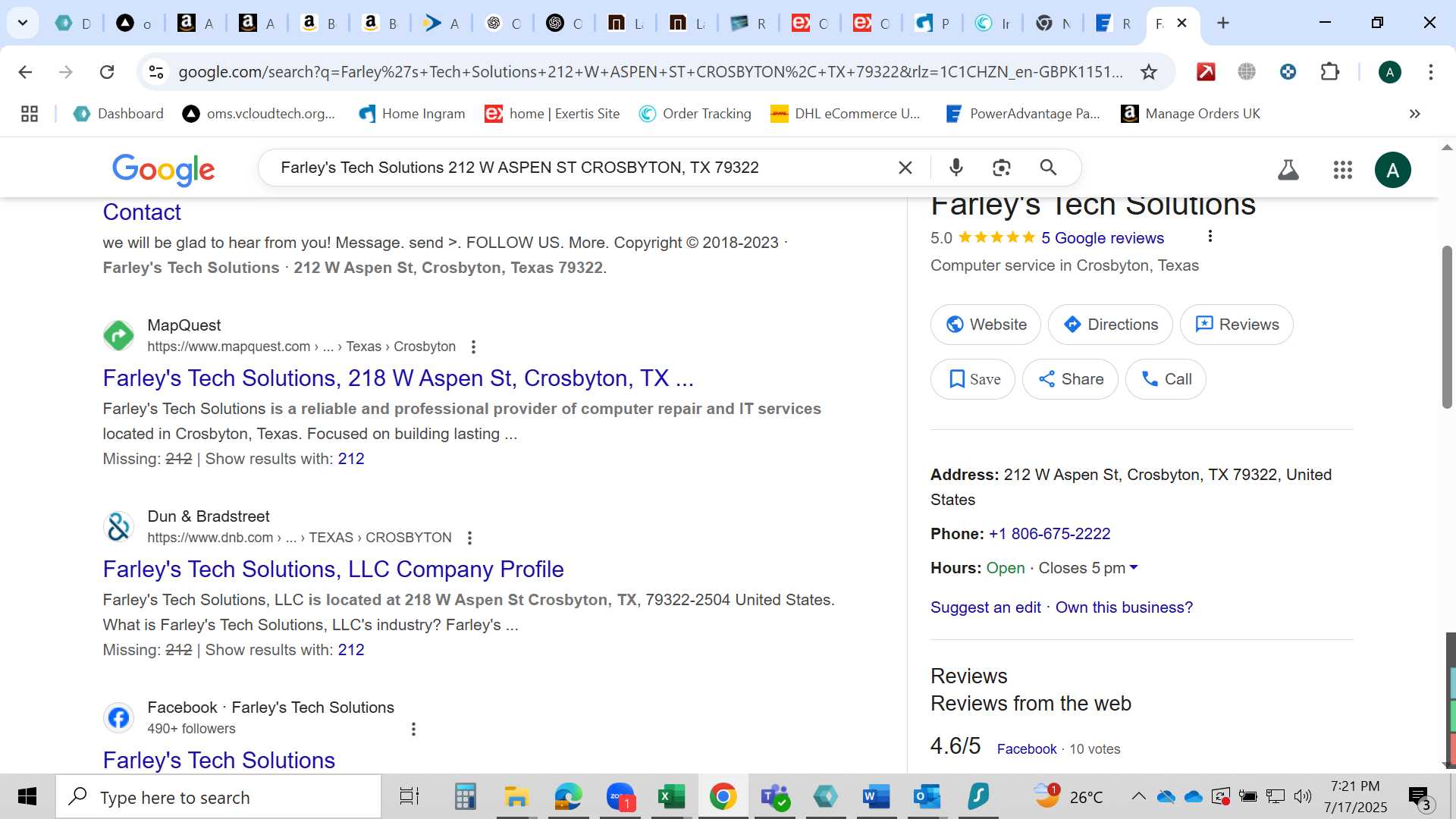Viewport: 1456px width, 819px height.
Task: Clear the search query with X
Action: point(905,168)
